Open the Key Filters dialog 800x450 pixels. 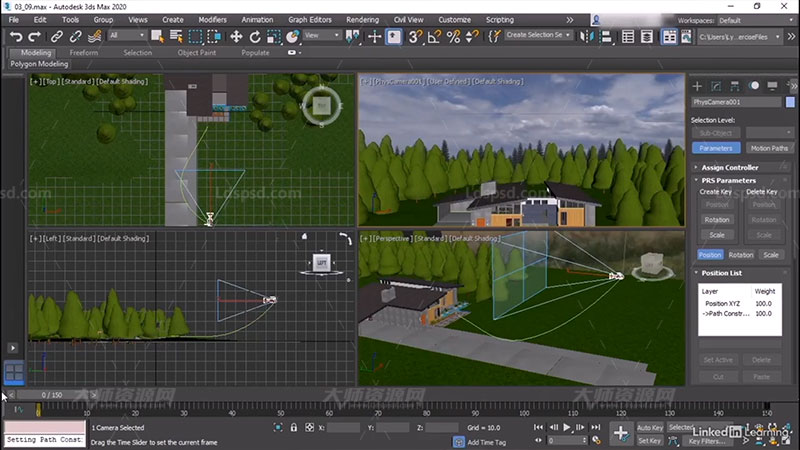(707, 441)
